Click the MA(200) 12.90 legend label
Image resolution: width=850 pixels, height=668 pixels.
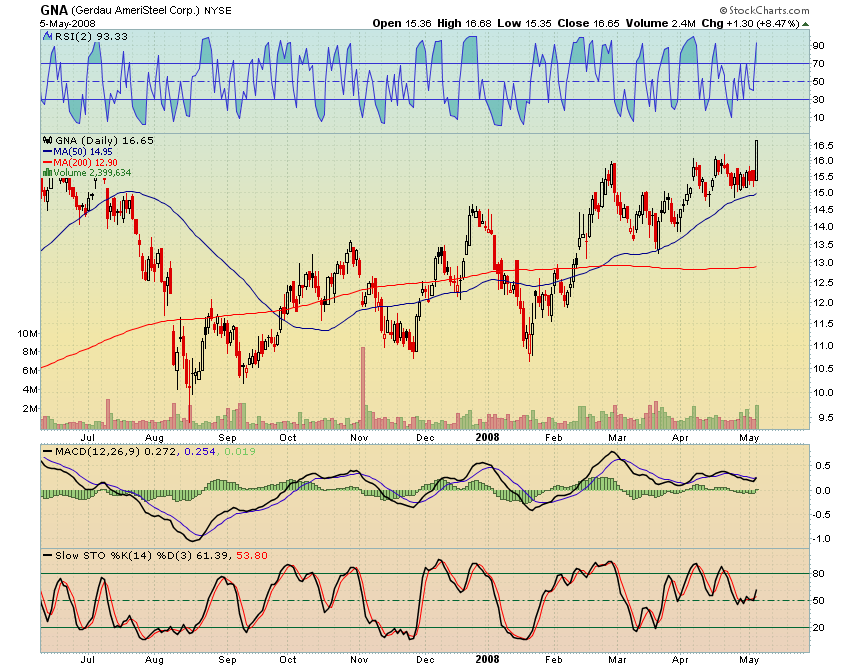(85, 163)
